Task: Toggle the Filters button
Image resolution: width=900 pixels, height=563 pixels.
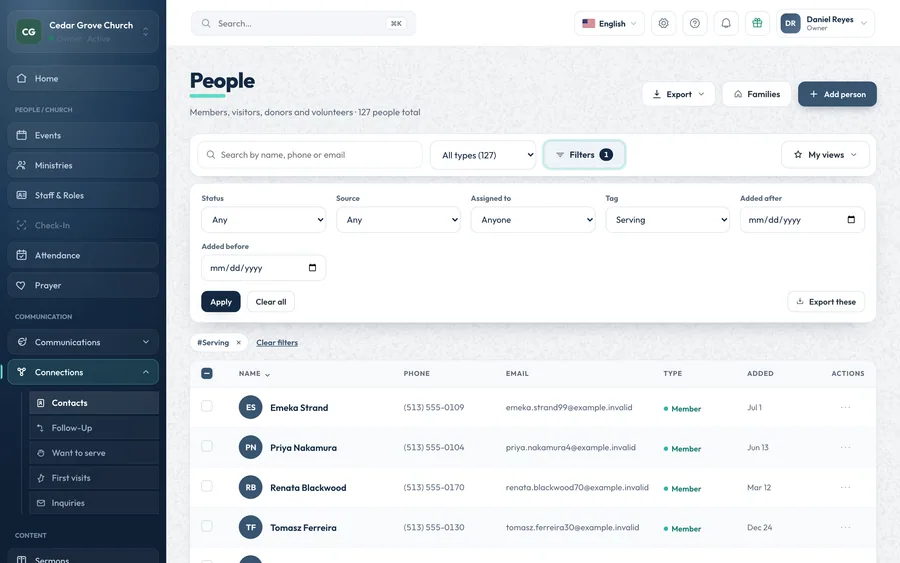Action: click(x=584, y=155)
